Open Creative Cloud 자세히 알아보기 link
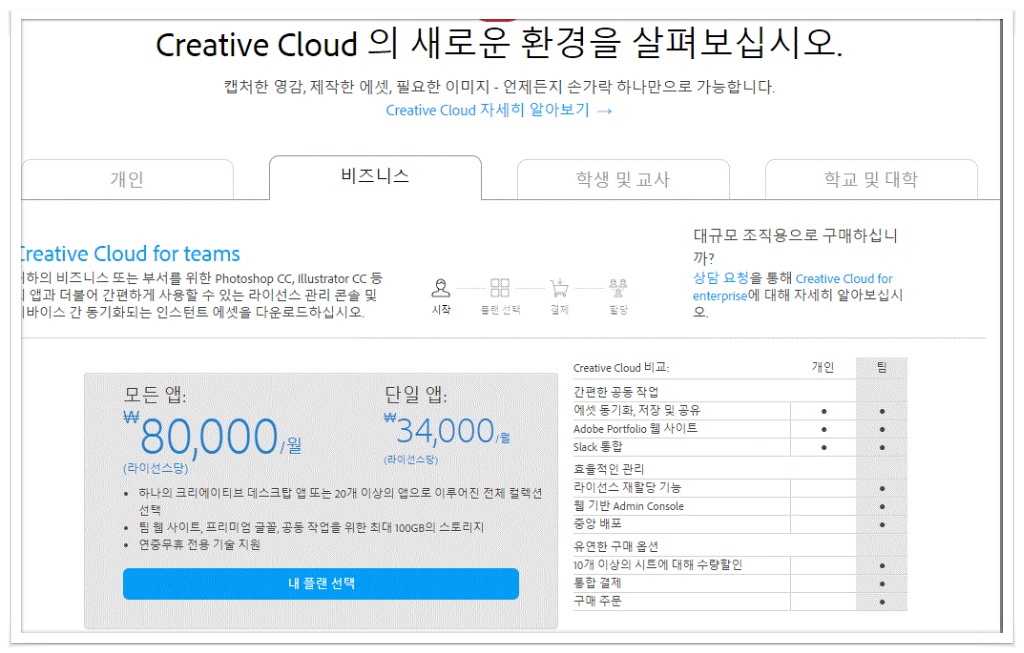 [499, 110]
